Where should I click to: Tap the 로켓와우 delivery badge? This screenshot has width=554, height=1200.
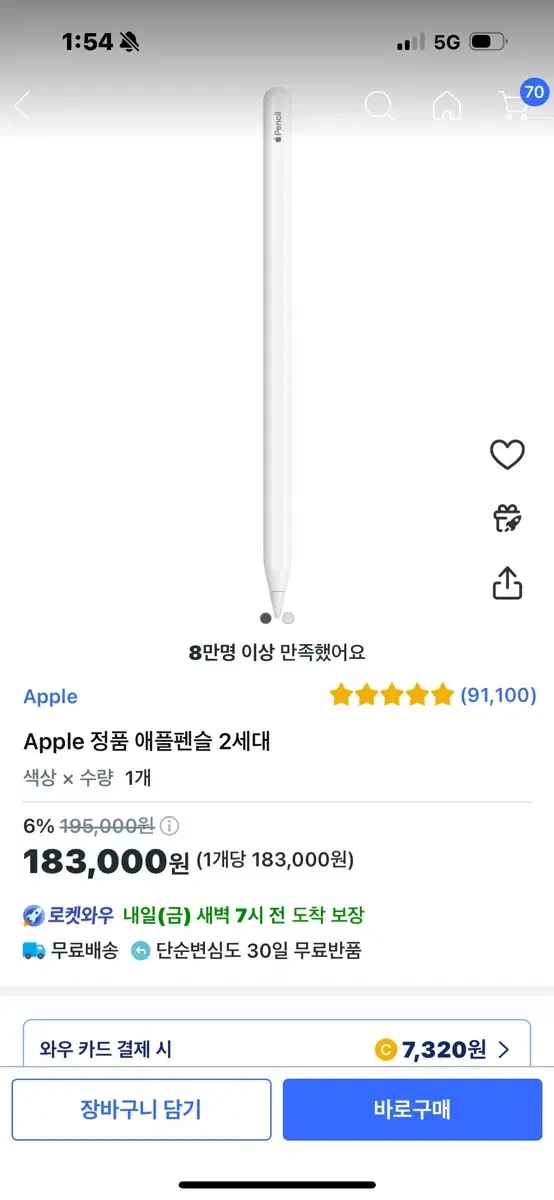pyautogui.click(x=68, y=915)
